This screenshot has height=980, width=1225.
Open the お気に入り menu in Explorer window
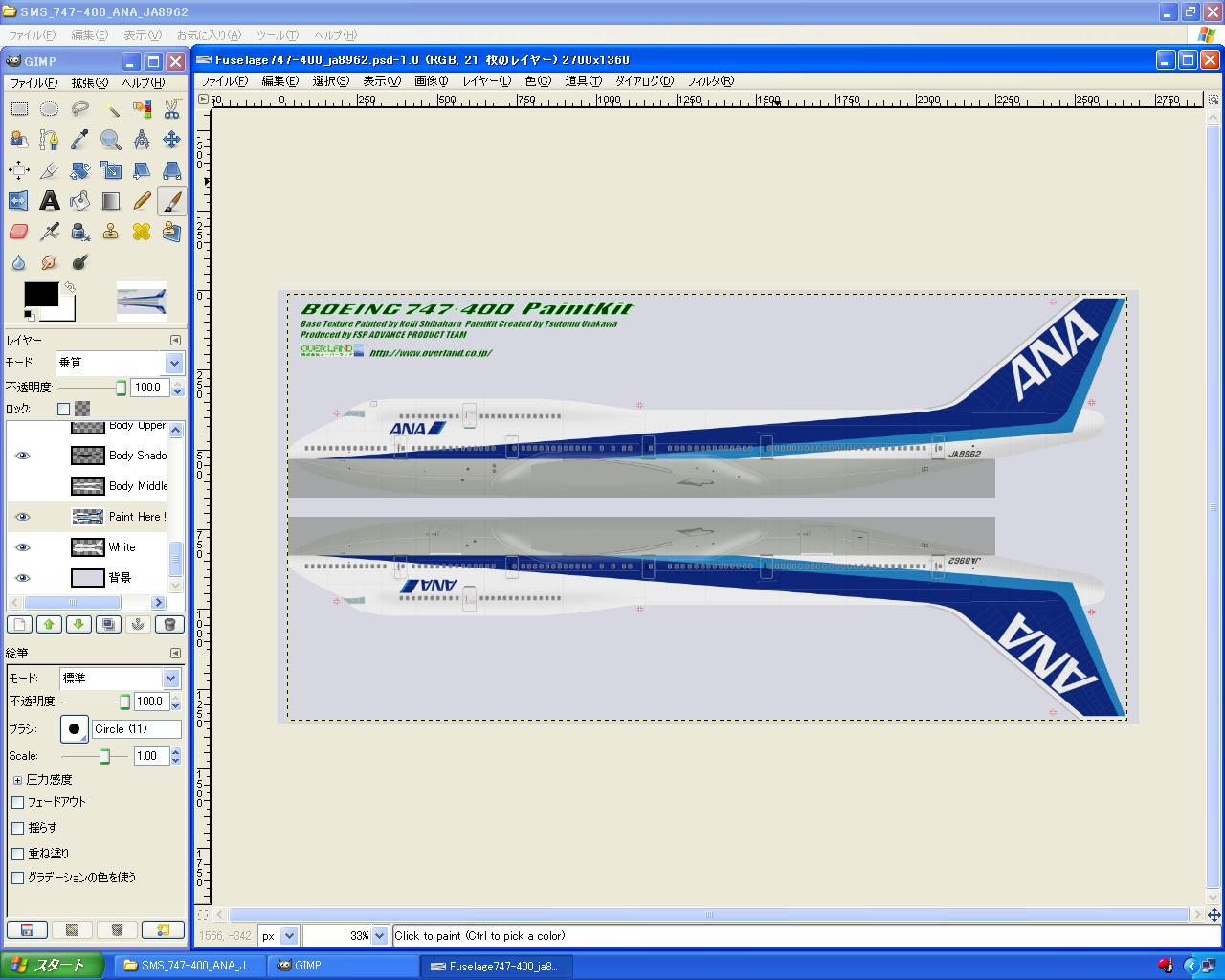208,35
